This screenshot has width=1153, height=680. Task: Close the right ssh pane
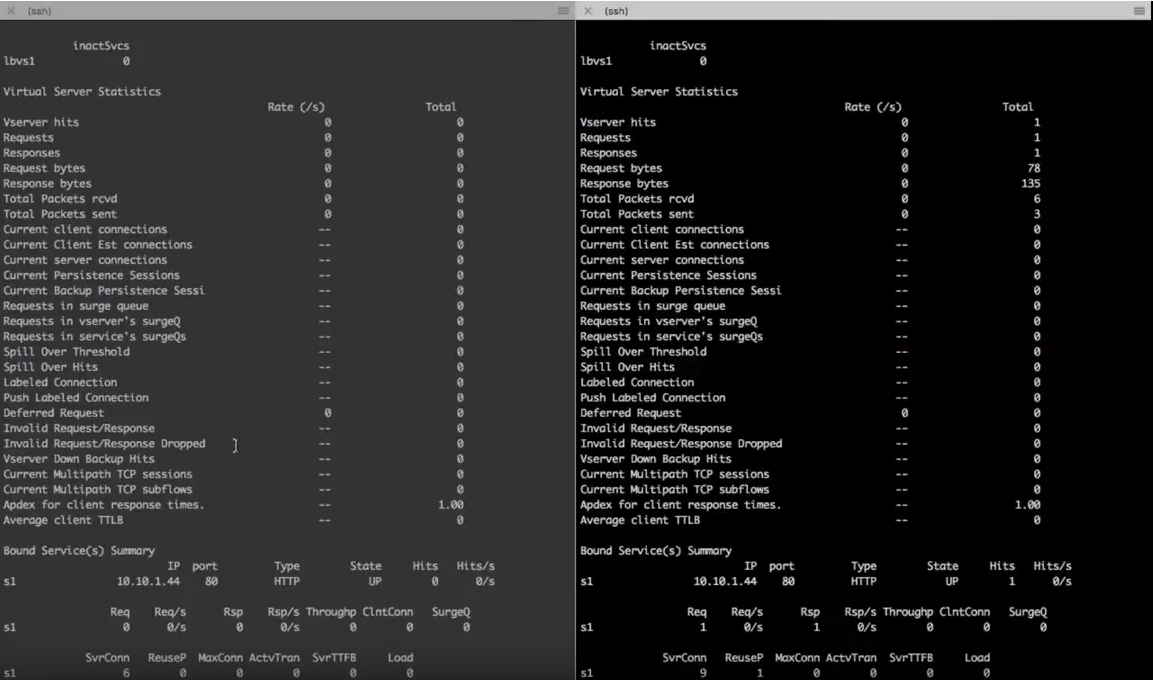pos(588,10)
